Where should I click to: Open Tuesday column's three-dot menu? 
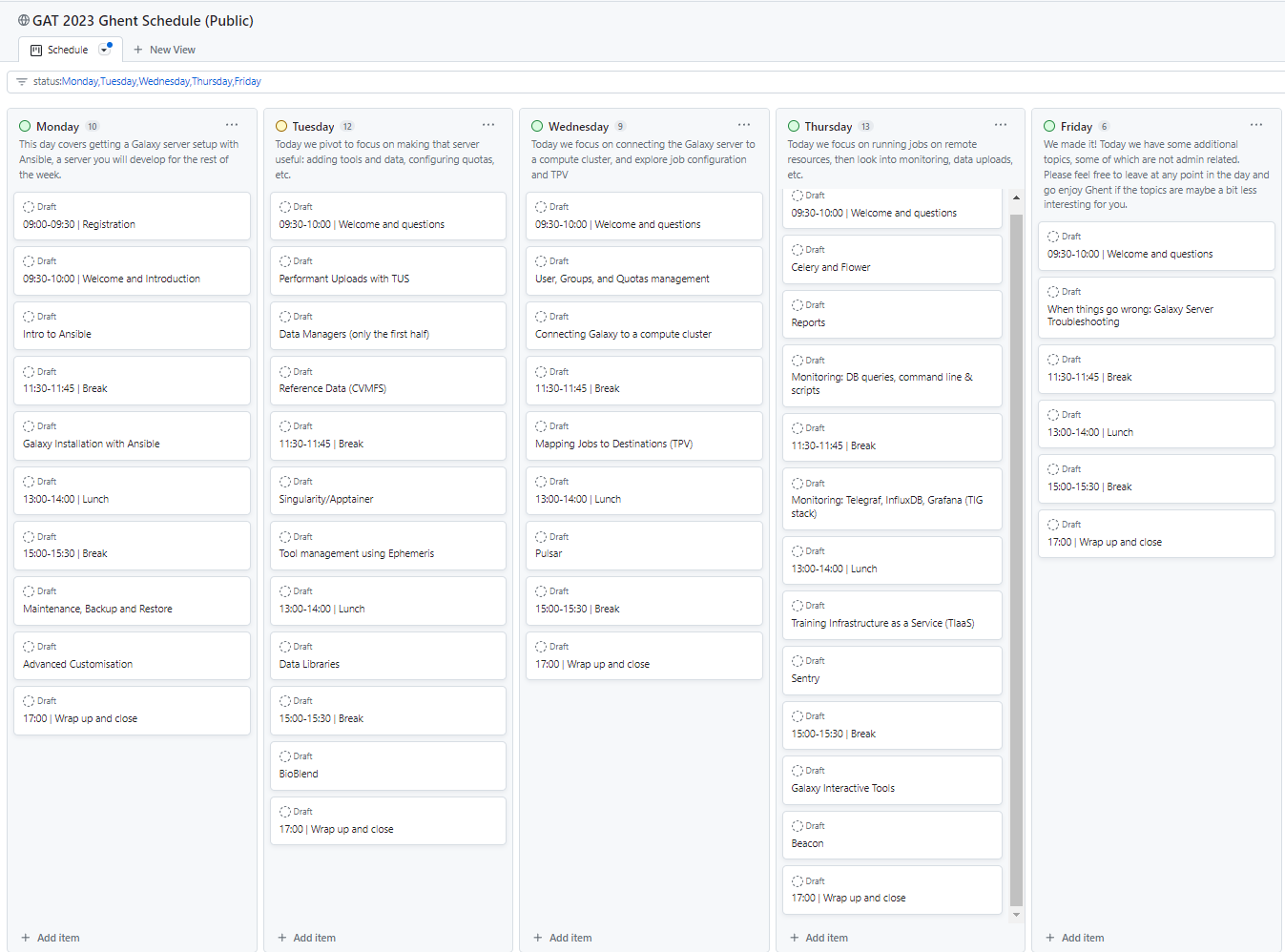point(488,125)
